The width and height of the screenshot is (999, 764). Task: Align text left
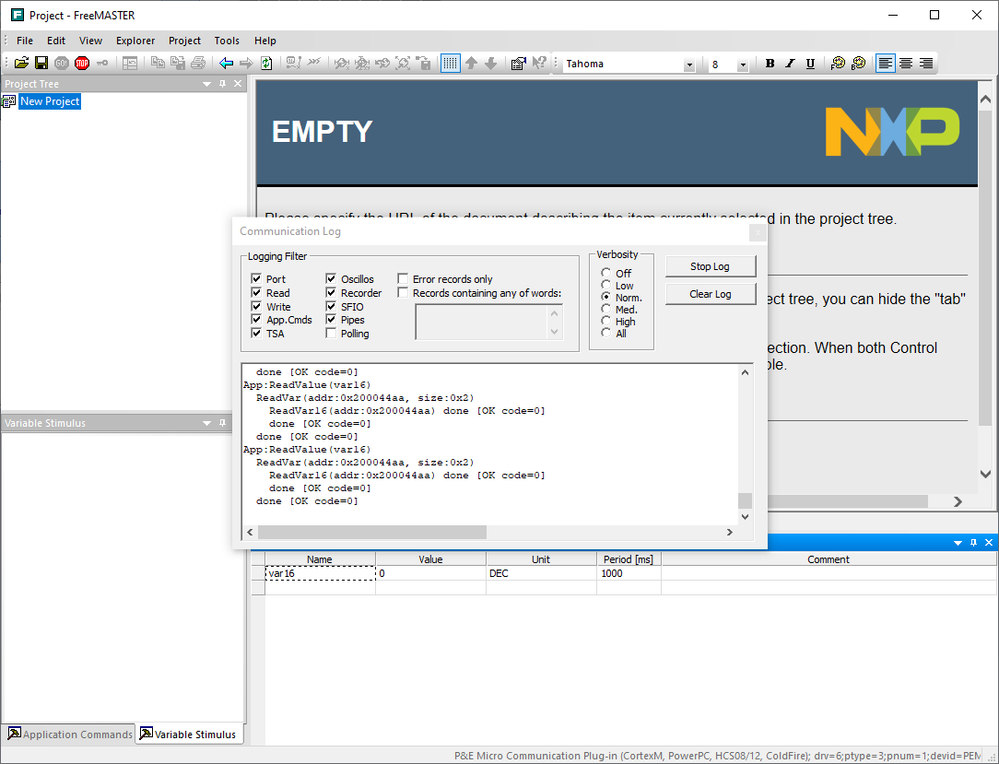pyautogui.click(x=885, y=63)
